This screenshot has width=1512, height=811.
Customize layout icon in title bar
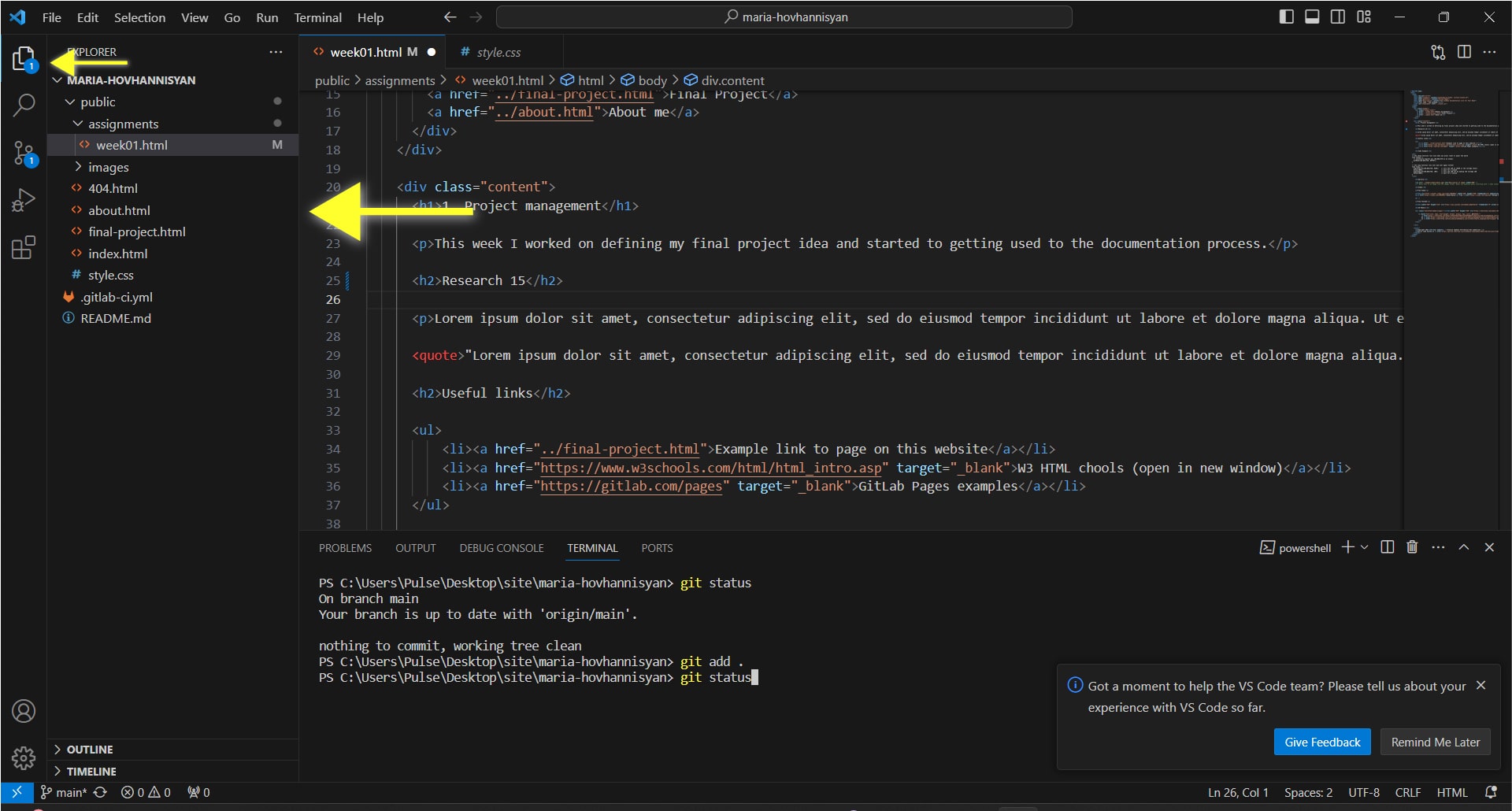(x=1364, y=17)
